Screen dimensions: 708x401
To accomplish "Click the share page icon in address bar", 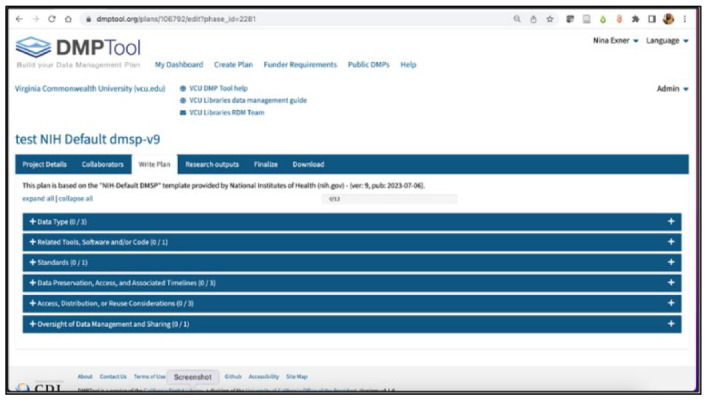I will (x=533, y=19).
